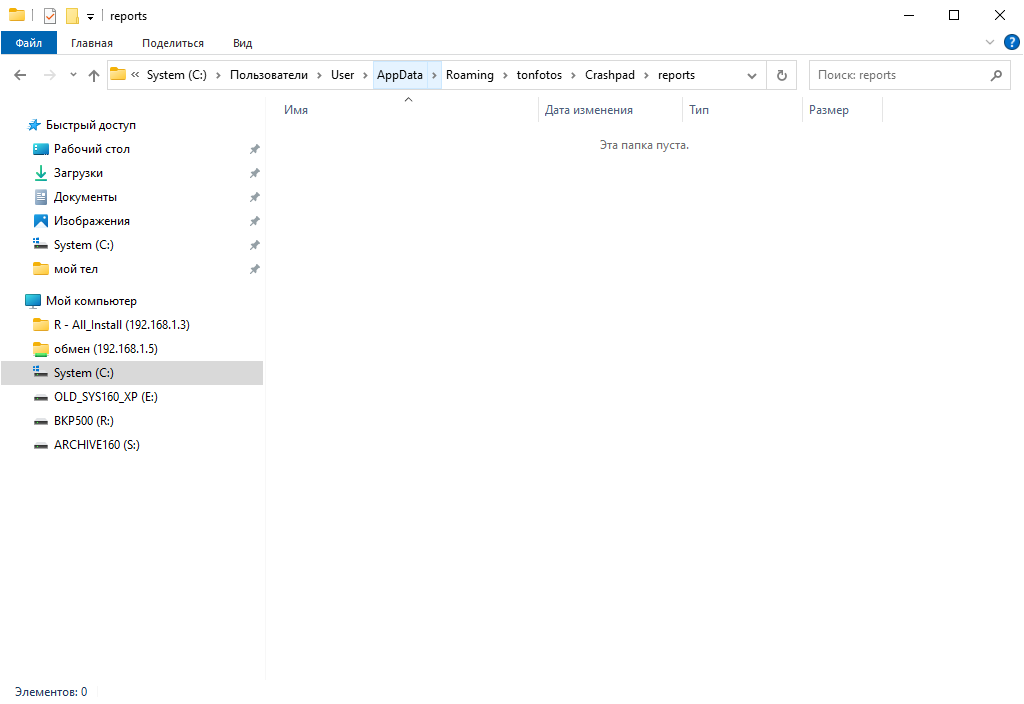Go to AppData breadcrumb segment
The height and width of the screenshot is (704, 1024).
click(x=399, y=75)
